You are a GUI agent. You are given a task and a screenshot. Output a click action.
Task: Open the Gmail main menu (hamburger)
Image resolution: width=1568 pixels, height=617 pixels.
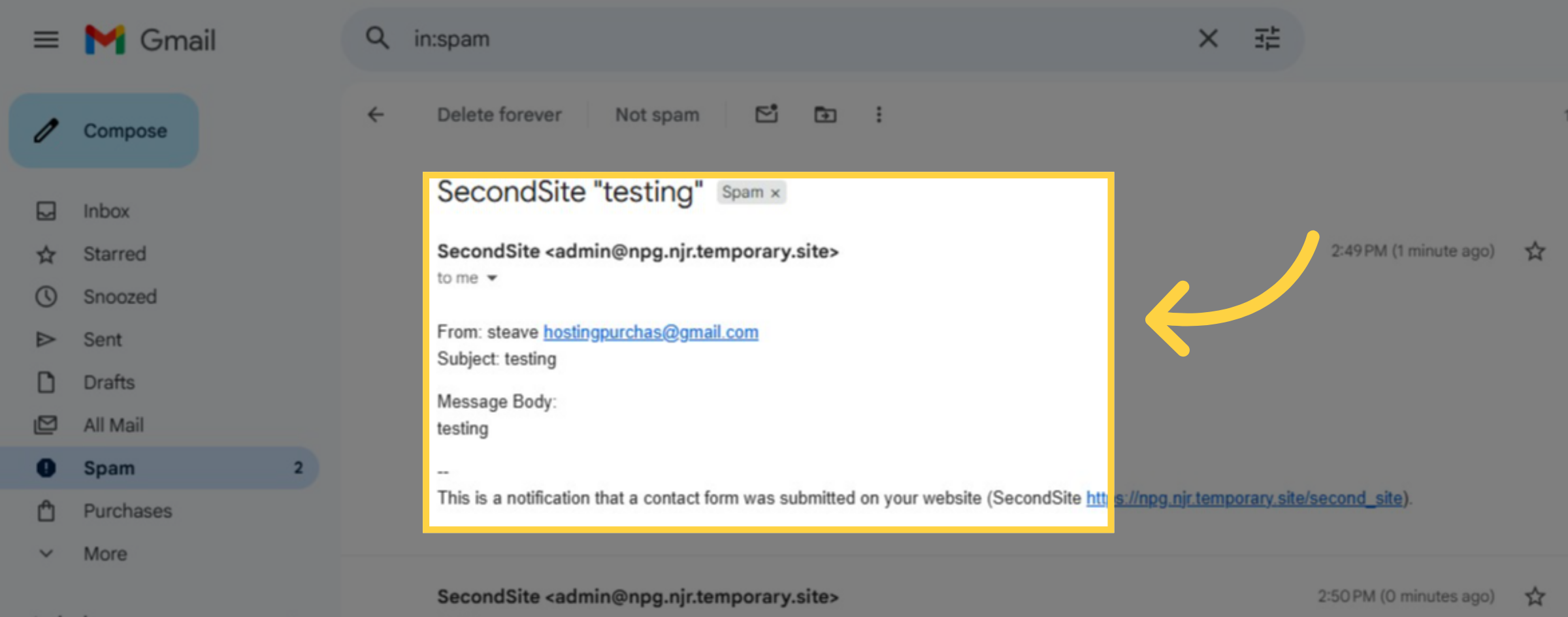(x=46, y=39)
